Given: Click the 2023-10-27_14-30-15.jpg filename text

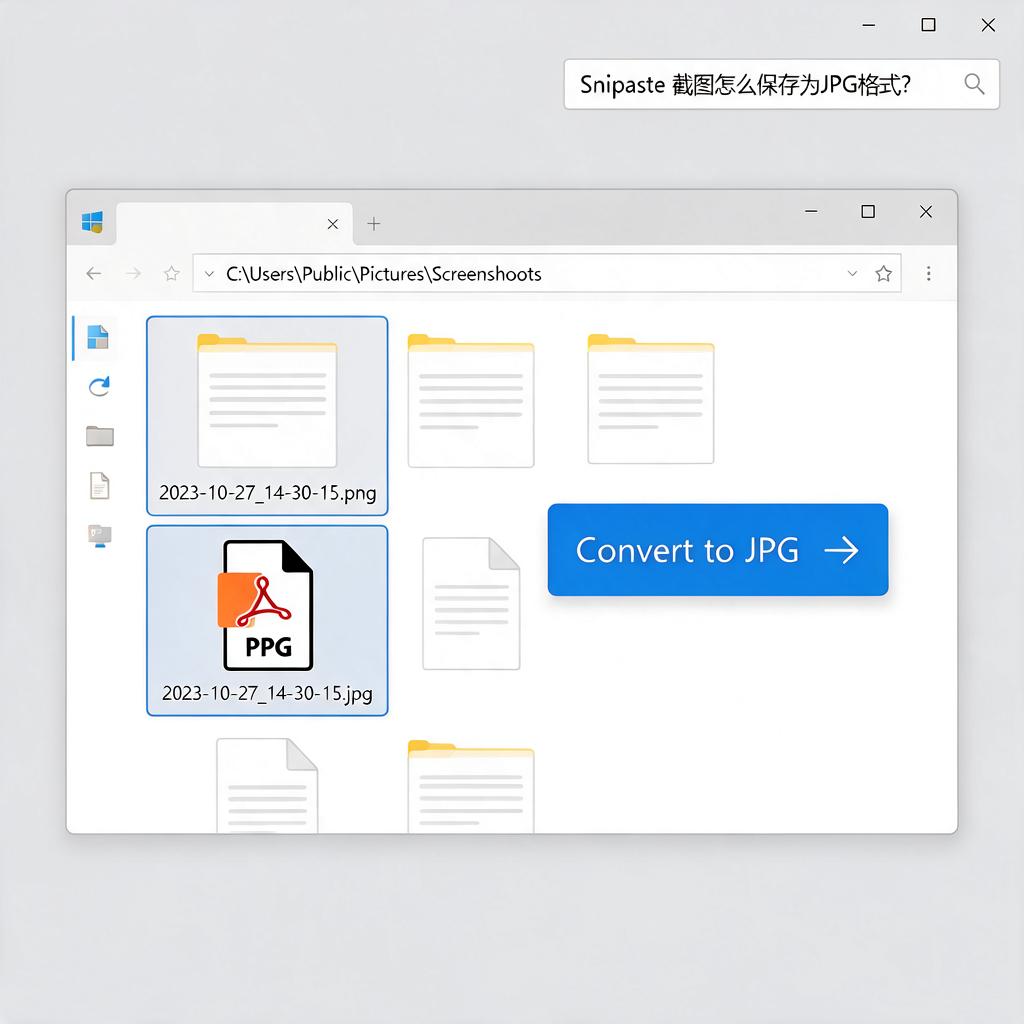Looking at the screenshot, I should click(267, 693).
